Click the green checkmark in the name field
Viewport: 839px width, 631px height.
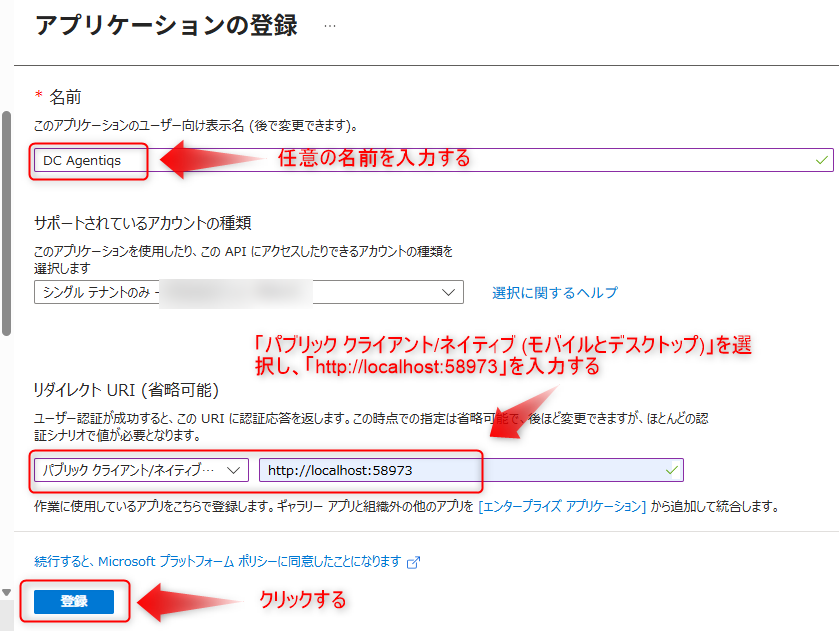821,160
